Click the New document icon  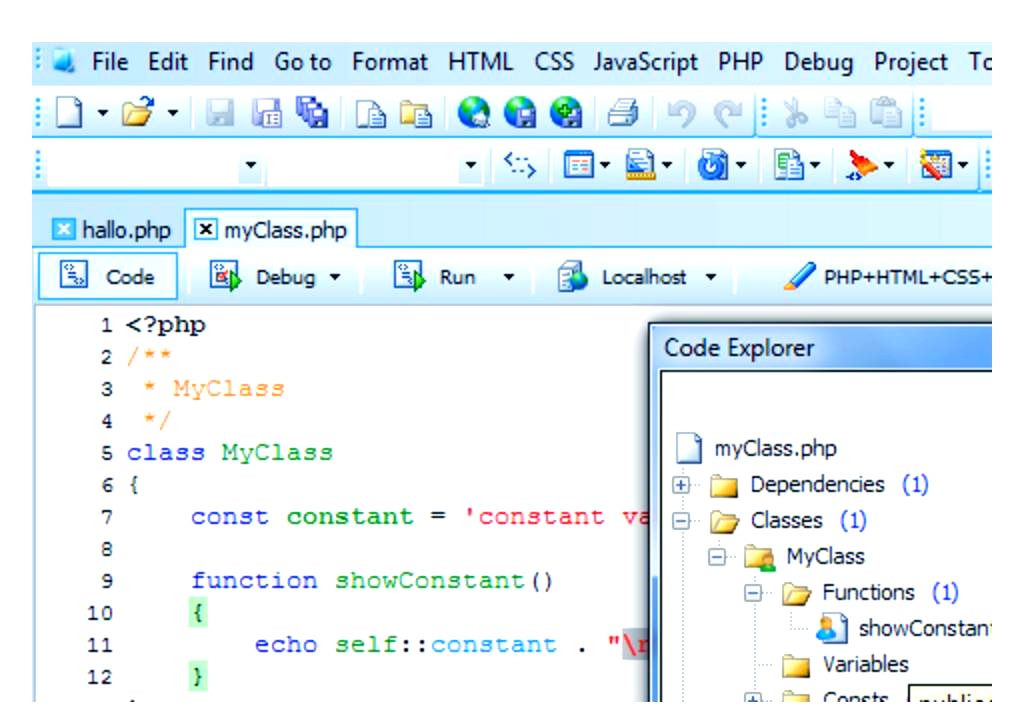pyautogui.click(x=70, y=113)
